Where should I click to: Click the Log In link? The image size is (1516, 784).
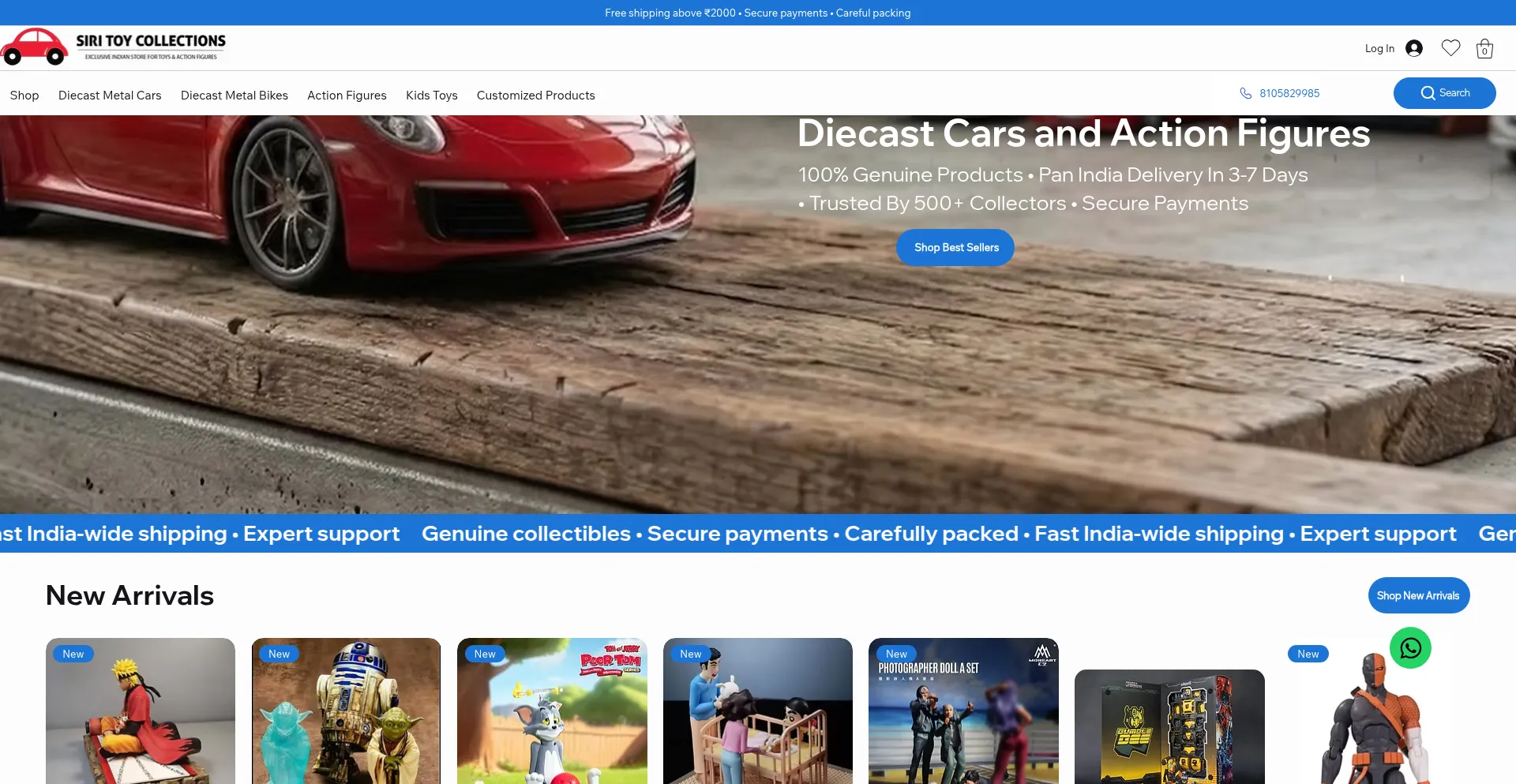[1379, 48]
